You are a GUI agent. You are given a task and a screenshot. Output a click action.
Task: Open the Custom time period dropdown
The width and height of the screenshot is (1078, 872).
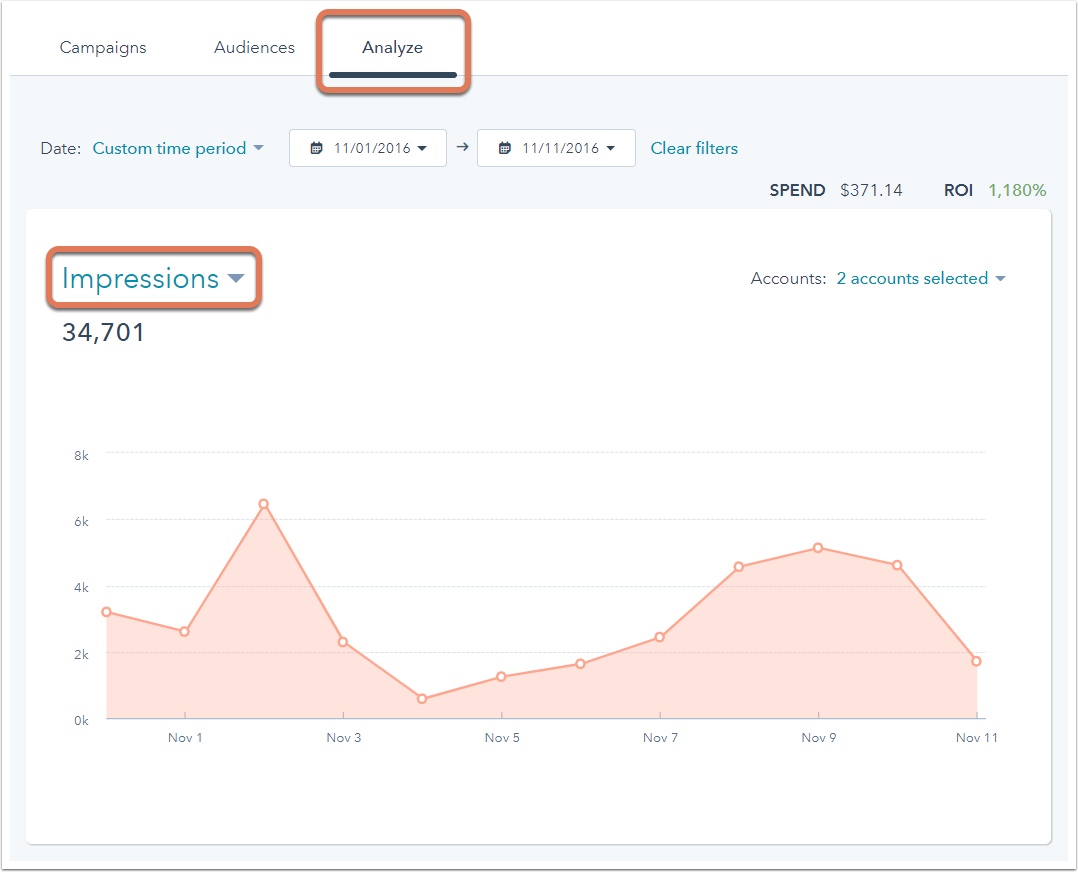pyautogui.click(x=178, y=148)
